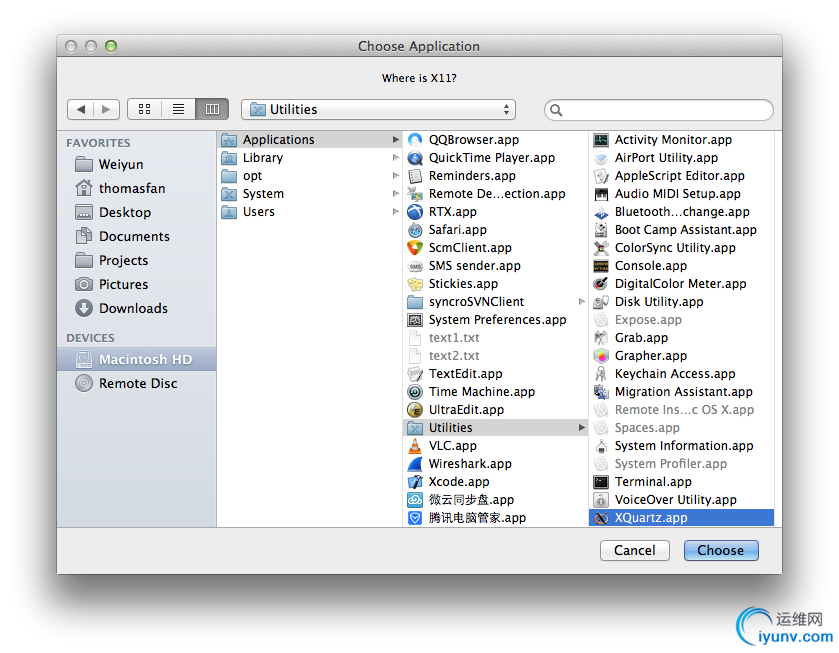This screenshot has height=653, width=839.
Task: Expand the Library folder arrow
Action: (395, 158)
